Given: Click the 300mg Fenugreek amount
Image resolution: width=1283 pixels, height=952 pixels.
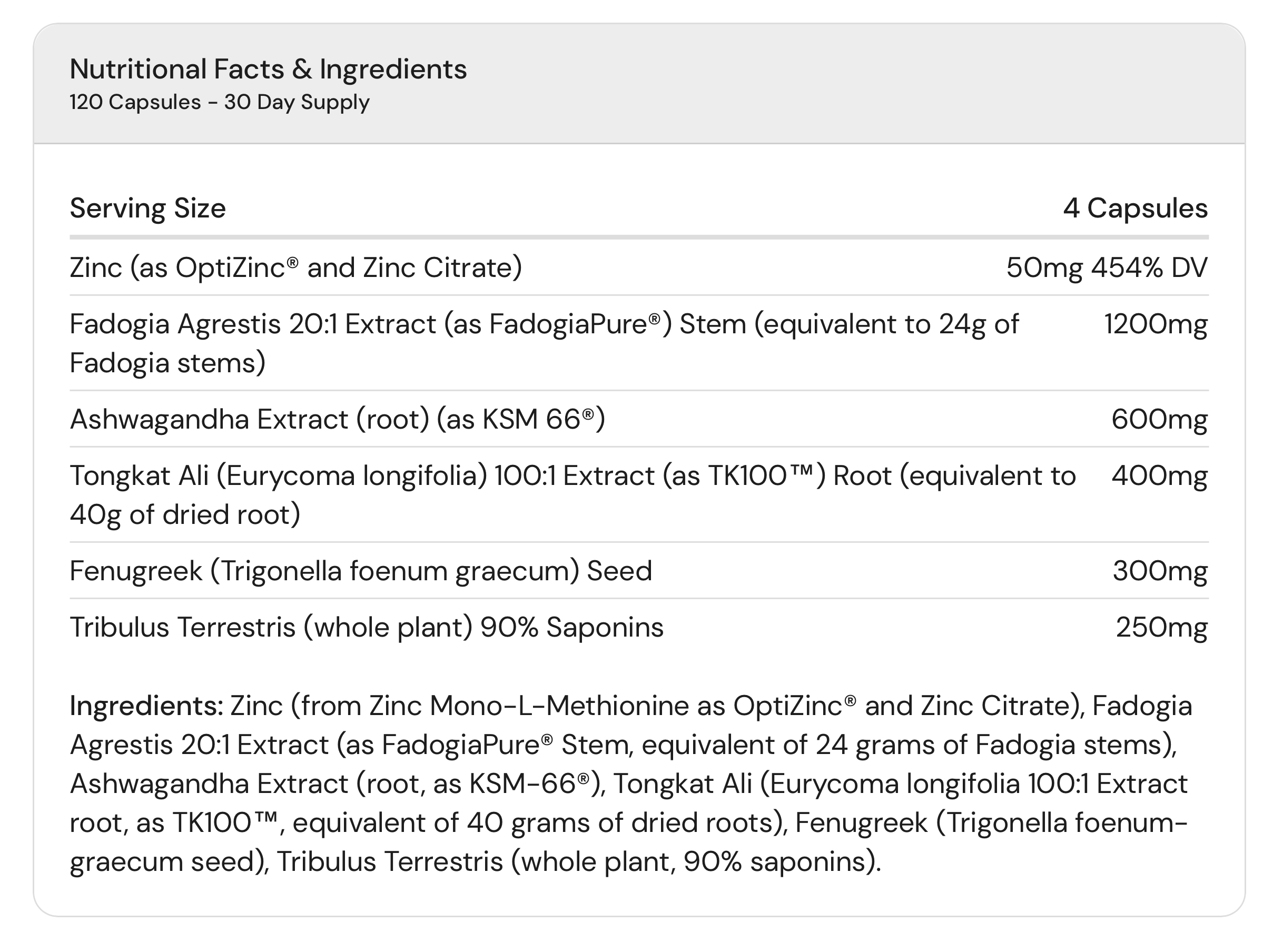Looking at the screenshot, I should [1160, 571].
